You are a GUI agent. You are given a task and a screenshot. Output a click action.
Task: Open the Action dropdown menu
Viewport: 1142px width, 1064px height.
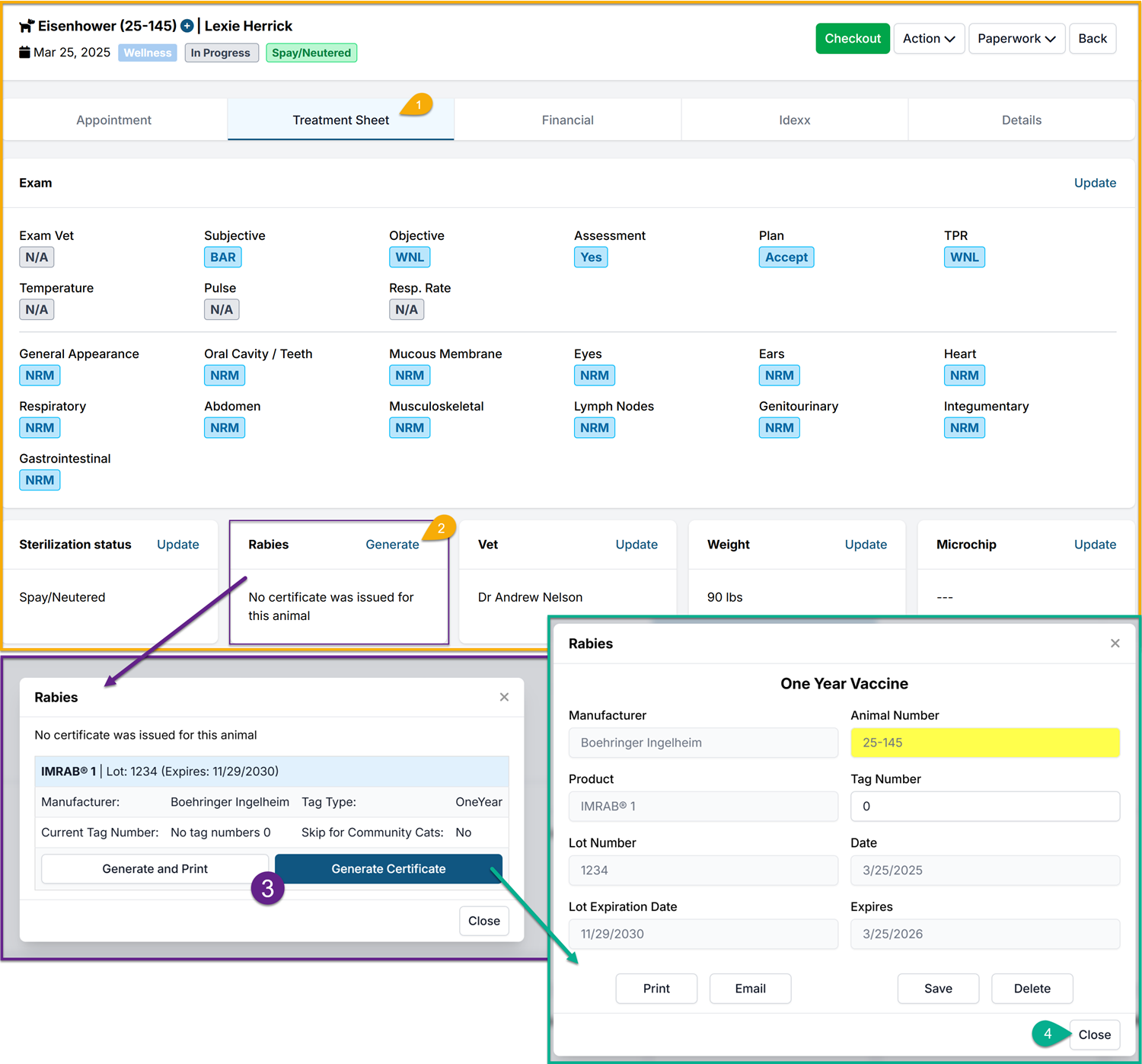928,39
